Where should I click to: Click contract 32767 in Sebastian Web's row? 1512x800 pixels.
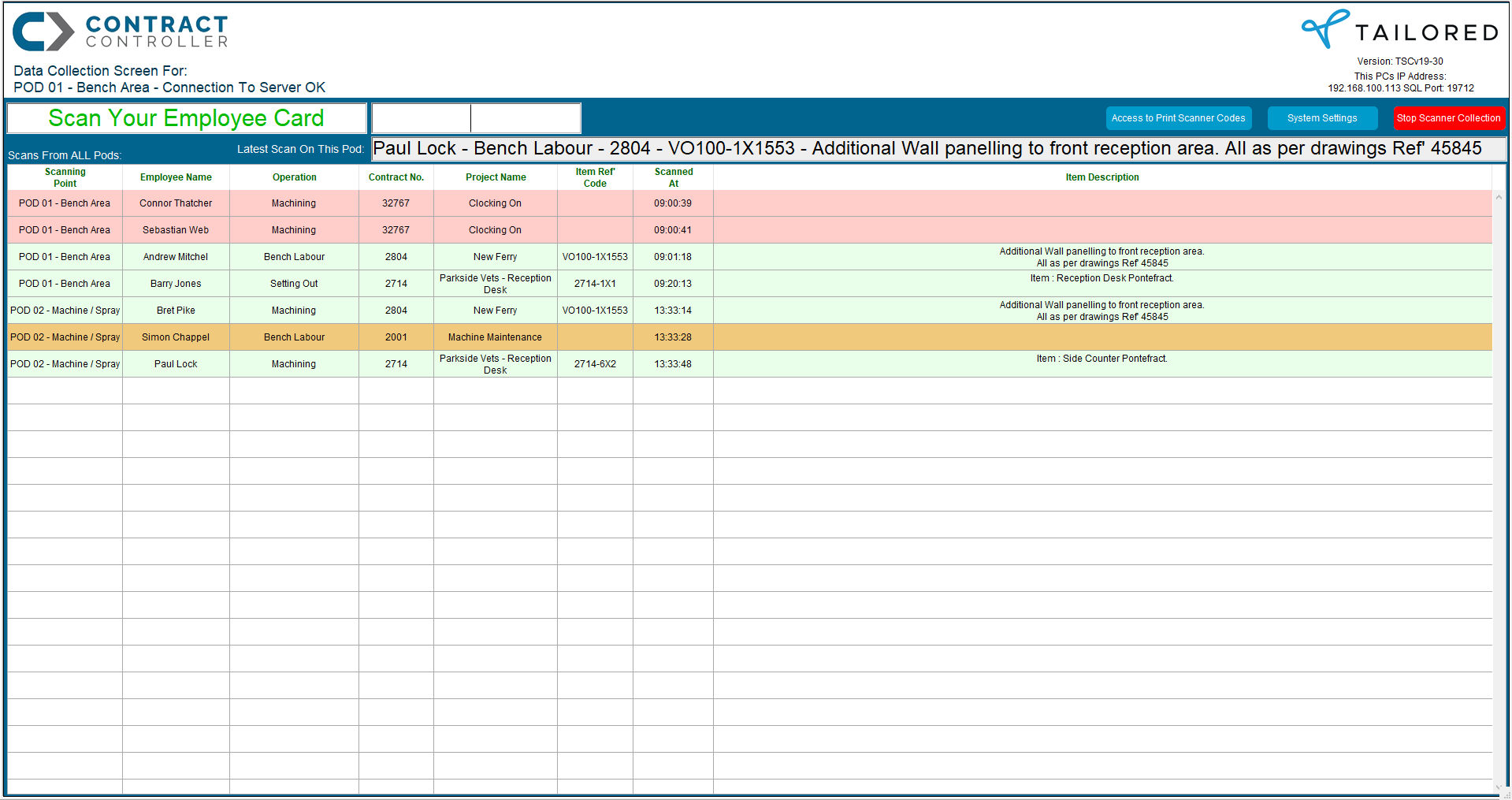coord(396,230)
